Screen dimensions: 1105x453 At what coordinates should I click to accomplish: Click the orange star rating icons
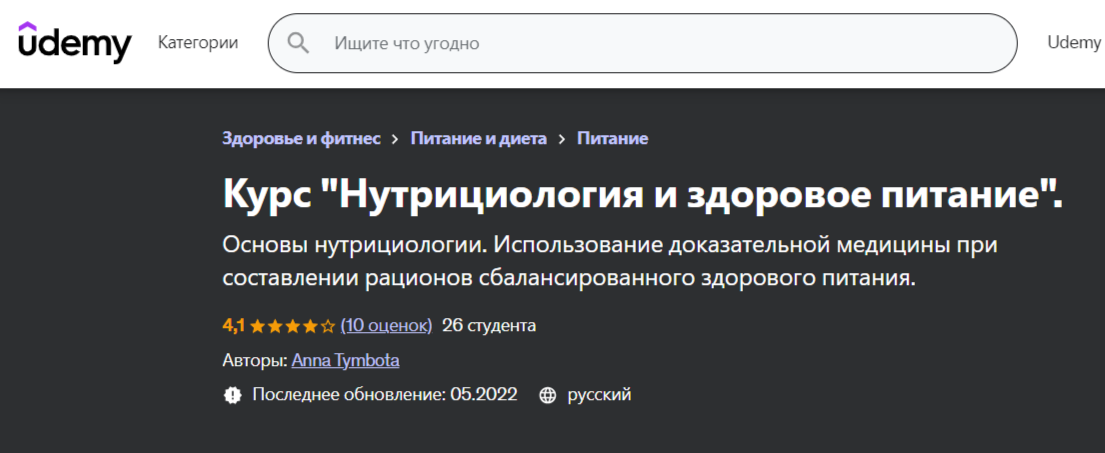click(292, 326)
